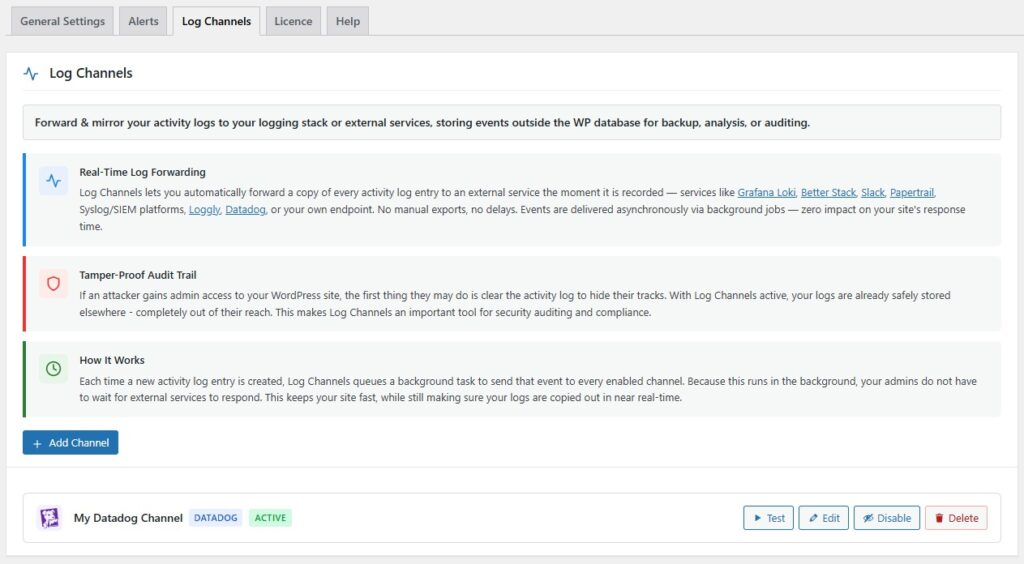Disable My Datadog Channel
The height and width of the screenshot is (564, 1024).
pos(887,518)
